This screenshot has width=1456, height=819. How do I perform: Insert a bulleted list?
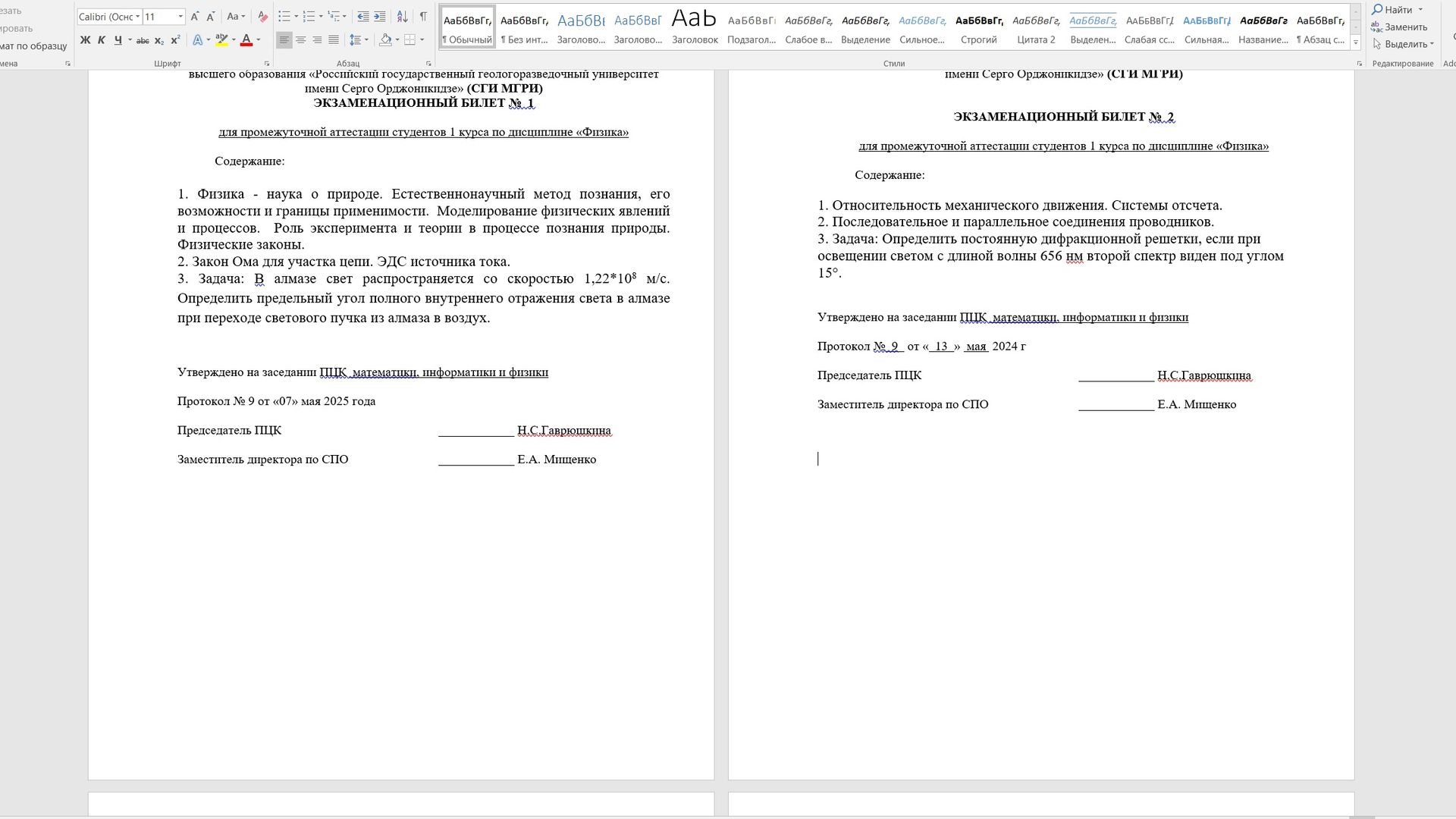tap(284, 17)
